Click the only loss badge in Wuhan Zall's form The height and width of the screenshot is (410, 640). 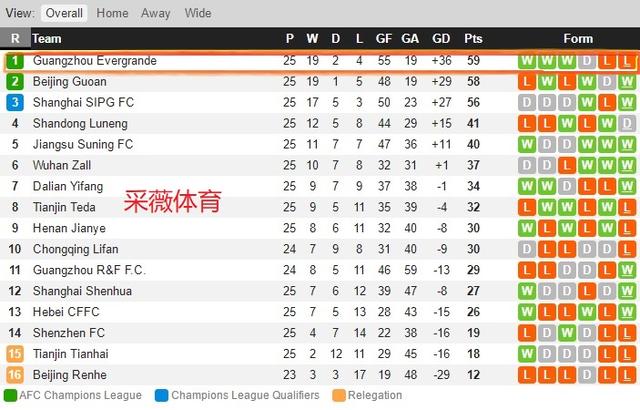[x=565, y=166]
